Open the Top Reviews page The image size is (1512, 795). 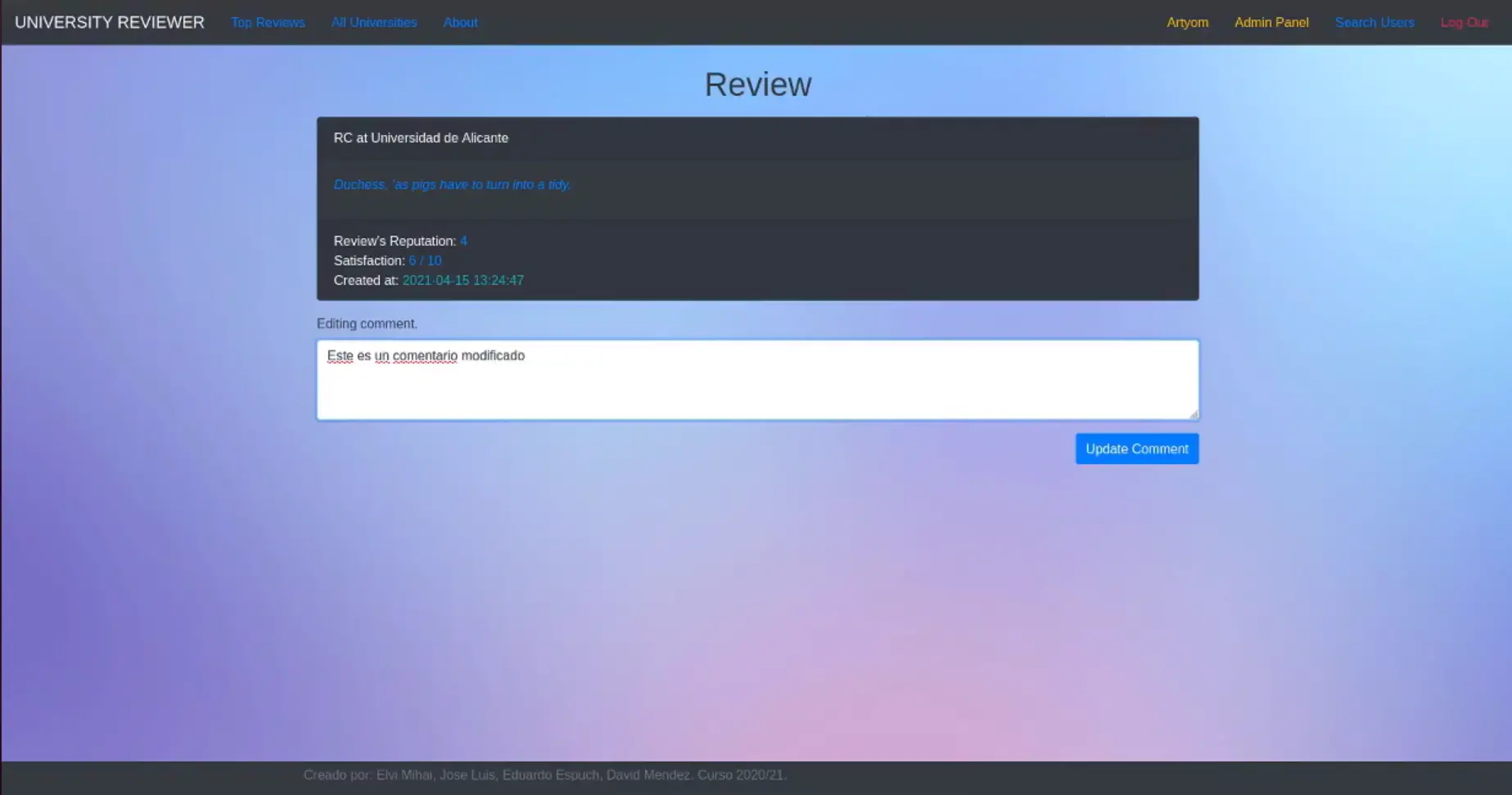(268, 22)
